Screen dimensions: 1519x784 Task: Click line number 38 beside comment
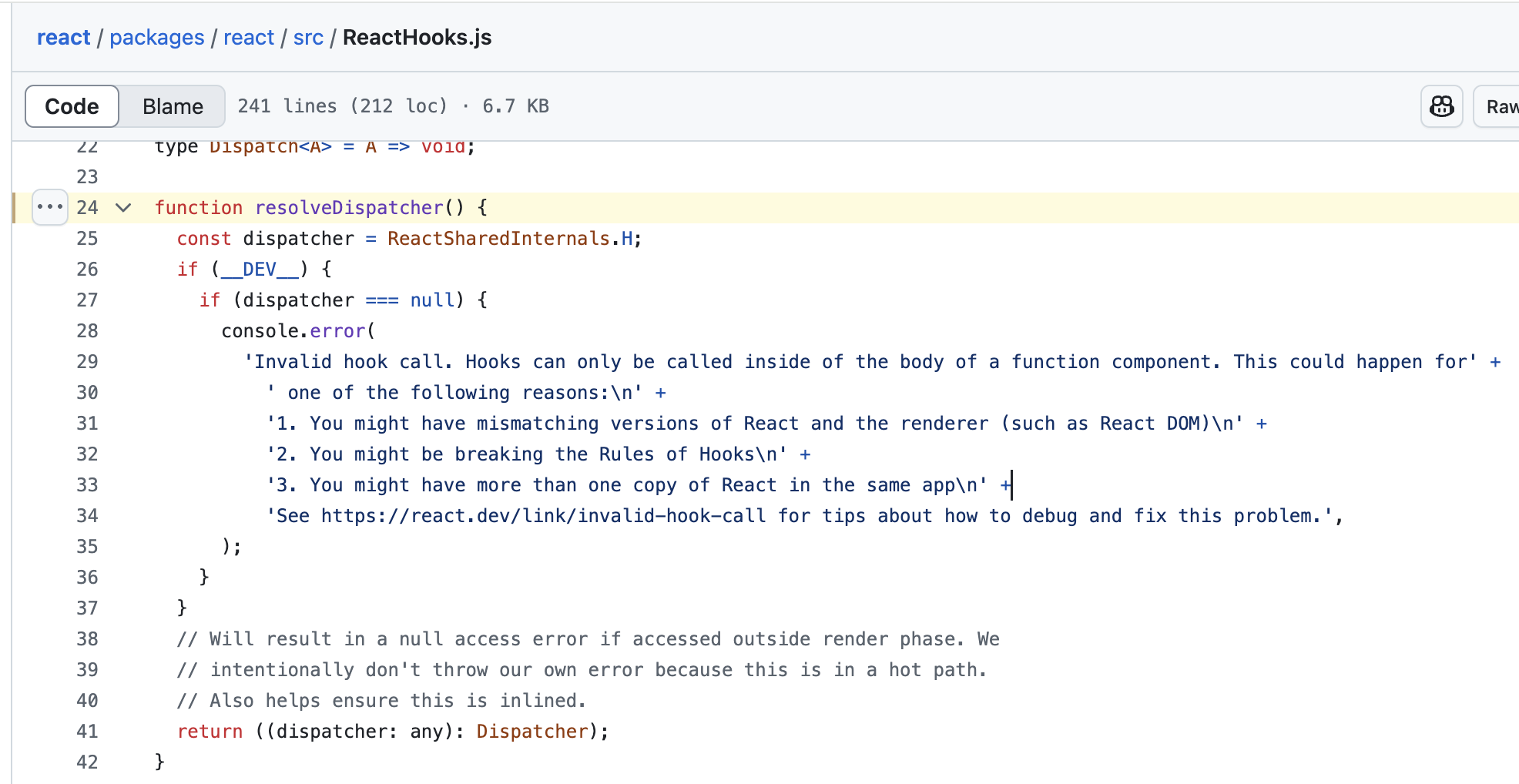[x=87, y=639]
